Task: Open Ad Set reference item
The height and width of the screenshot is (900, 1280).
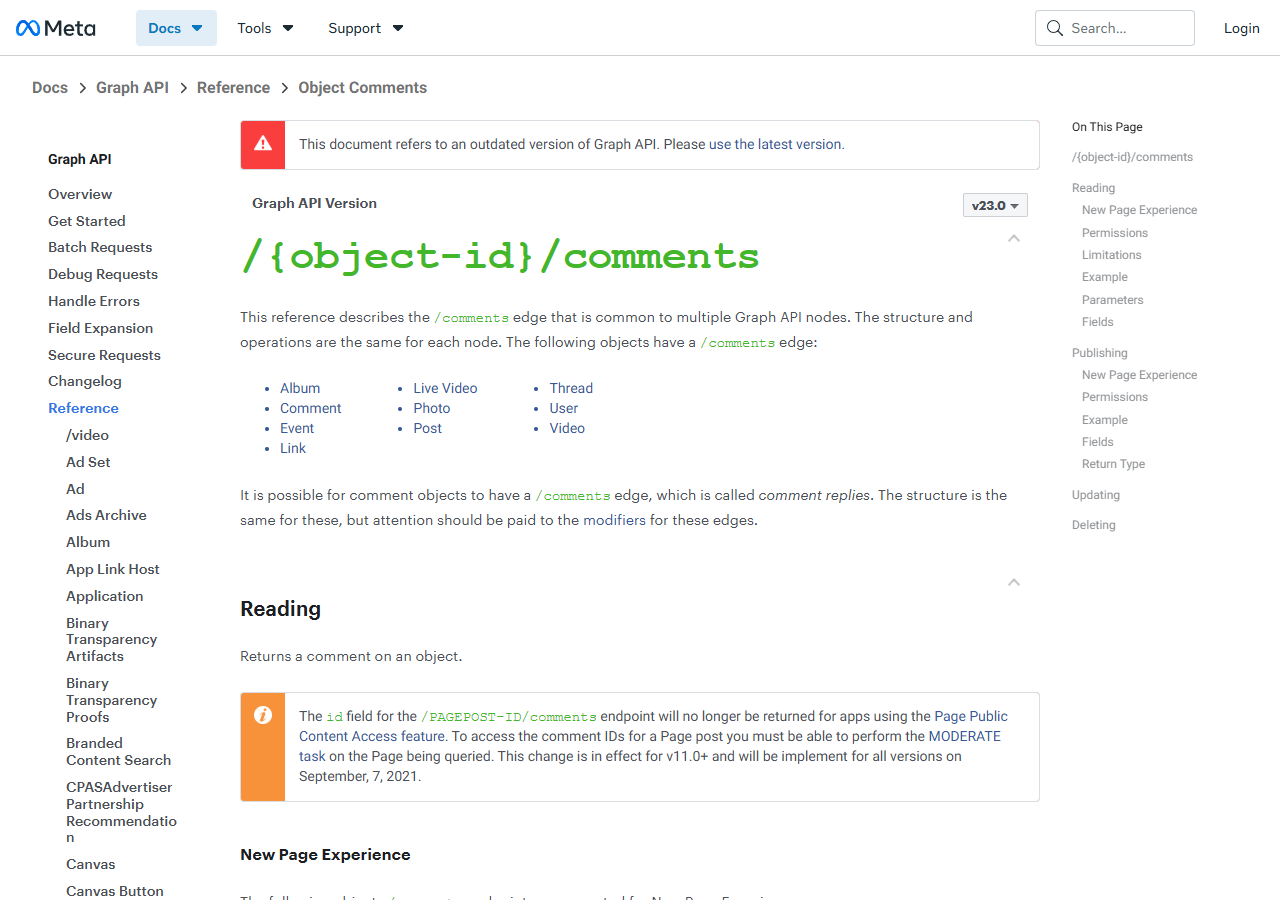Action: (x=88, y=462)
